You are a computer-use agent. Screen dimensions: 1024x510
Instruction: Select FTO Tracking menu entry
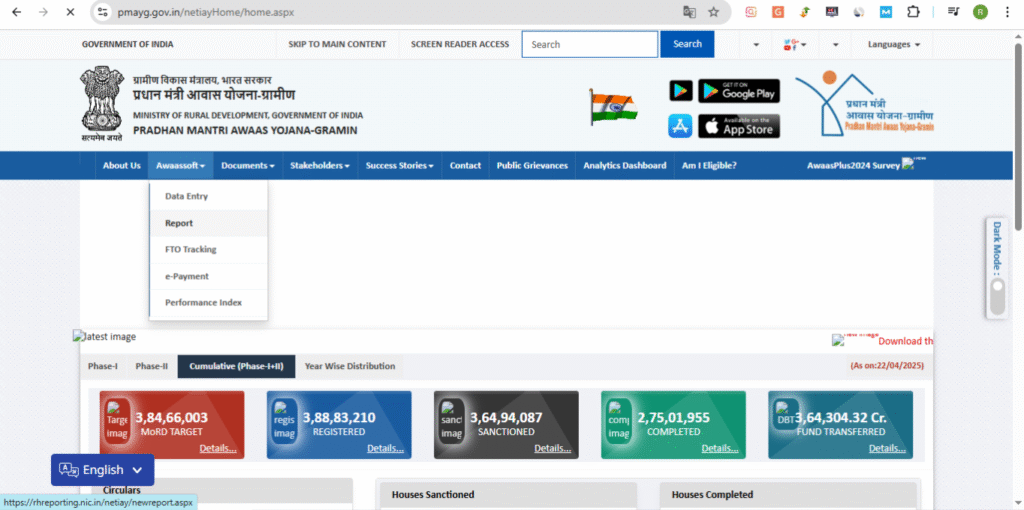click(x=208, y=249)
